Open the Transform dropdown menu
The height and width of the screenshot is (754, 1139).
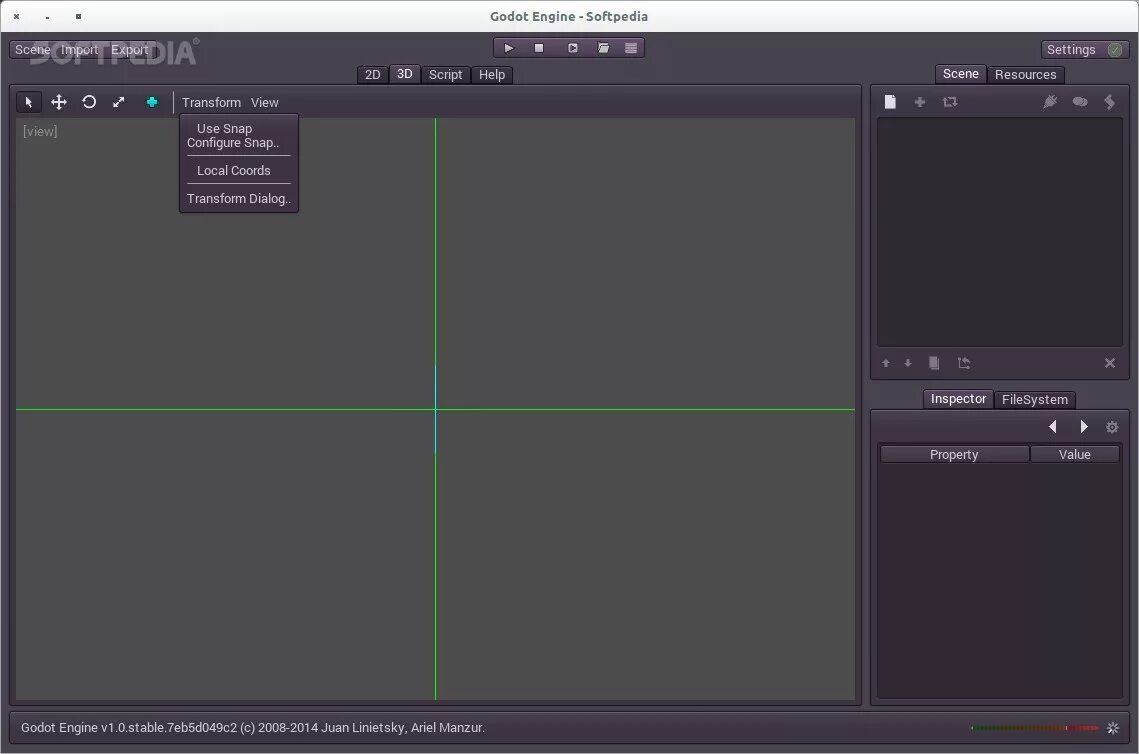tap(211, 102)
